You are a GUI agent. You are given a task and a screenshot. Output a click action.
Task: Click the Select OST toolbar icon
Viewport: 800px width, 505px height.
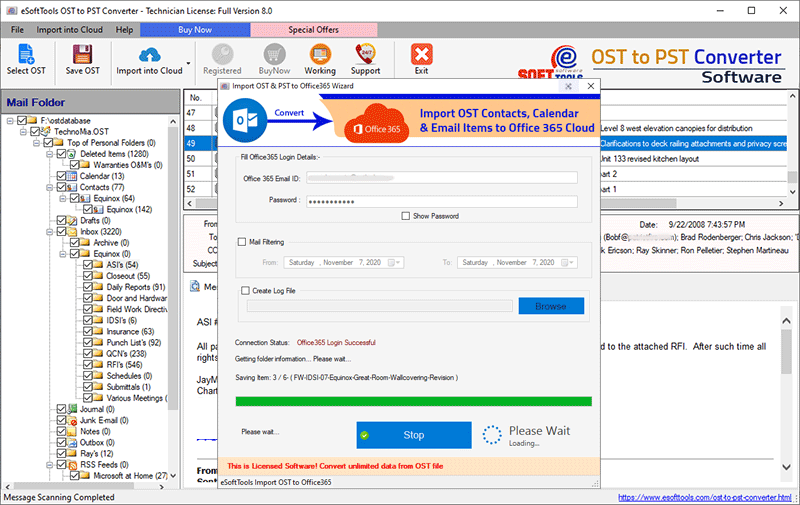click(x=26, y=57)
